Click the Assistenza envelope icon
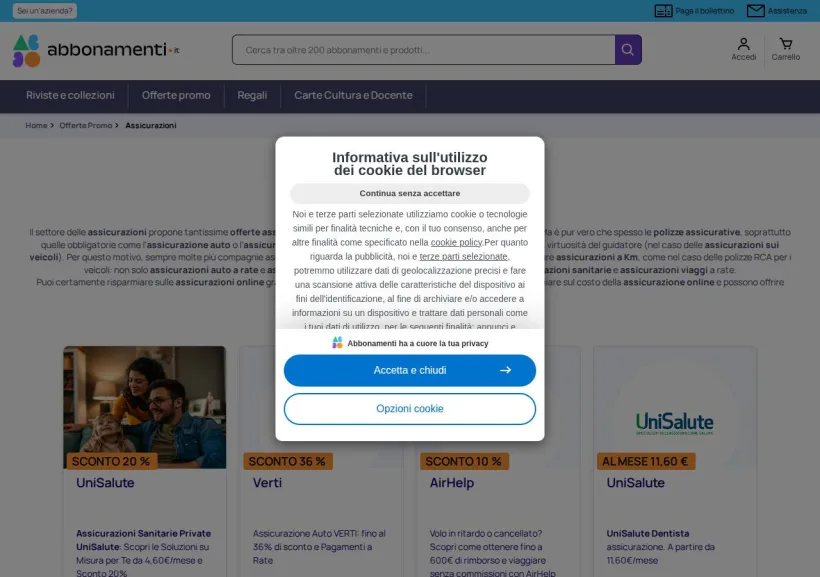Viewport: 820px width, 577px height. tap(755, 10)
